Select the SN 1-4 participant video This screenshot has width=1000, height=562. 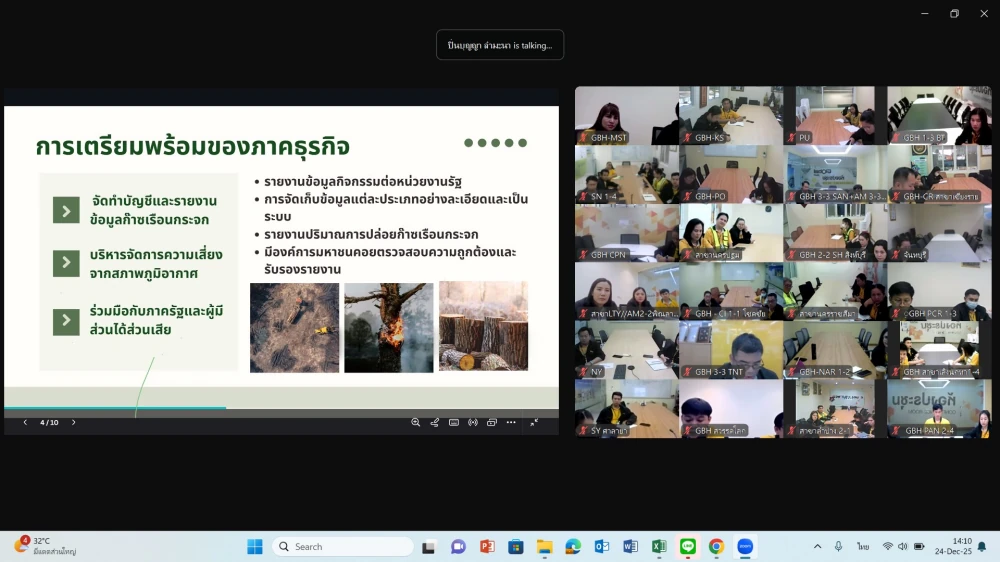[627, 174]
